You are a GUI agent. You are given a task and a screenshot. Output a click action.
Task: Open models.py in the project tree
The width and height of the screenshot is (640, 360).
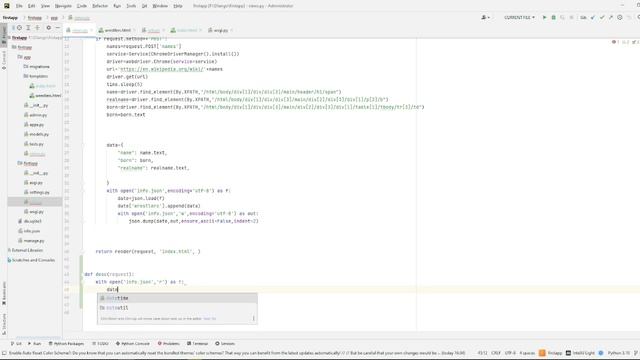coord(36,134)
